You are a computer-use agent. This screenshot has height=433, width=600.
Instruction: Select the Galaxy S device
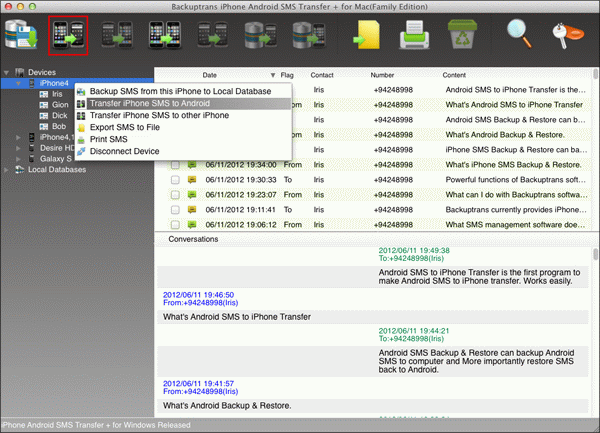click(55, 159)
